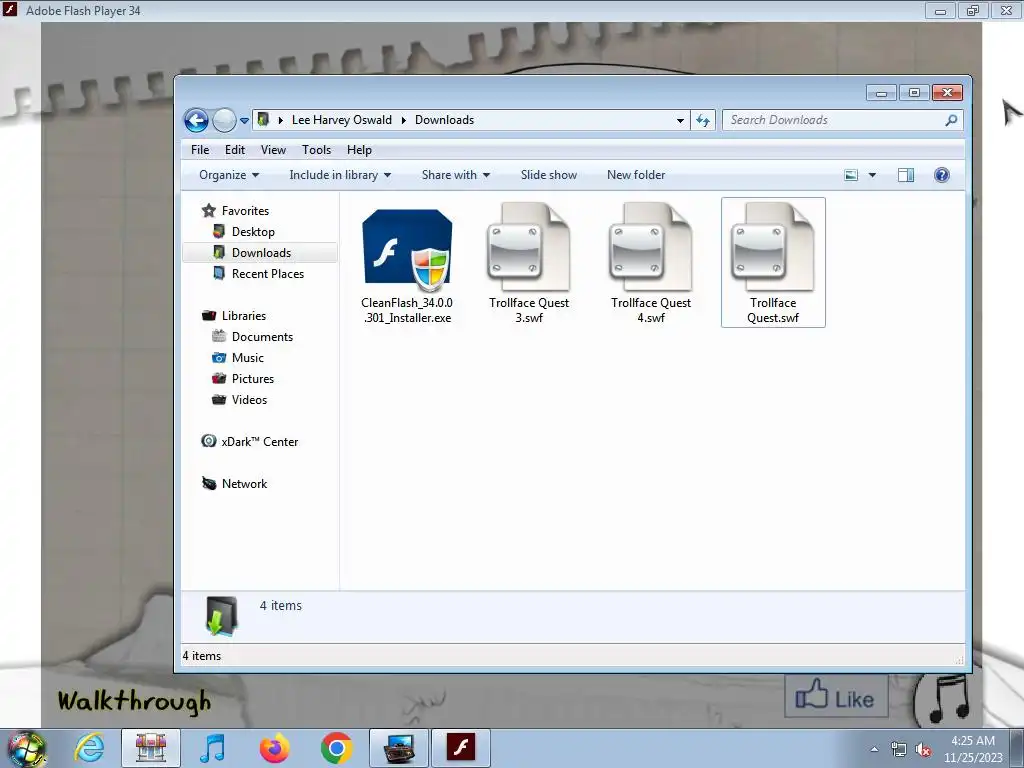Toggle the music note in Flash game
Image resolution: width=1024 pixels, height=768 pixels.
pos(948,699)
